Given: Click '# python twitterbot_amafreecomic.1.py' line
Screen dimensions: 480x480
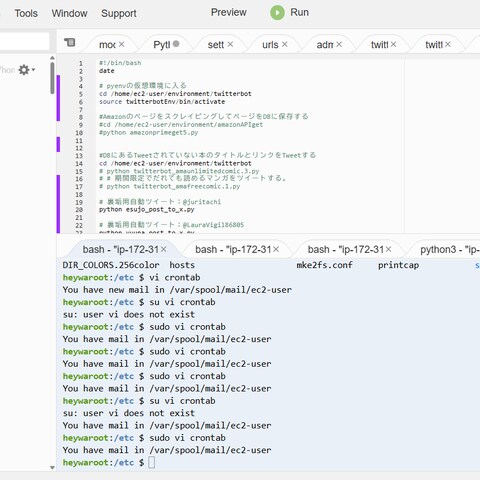Looking at the screenshot, I should pos(169,186).
